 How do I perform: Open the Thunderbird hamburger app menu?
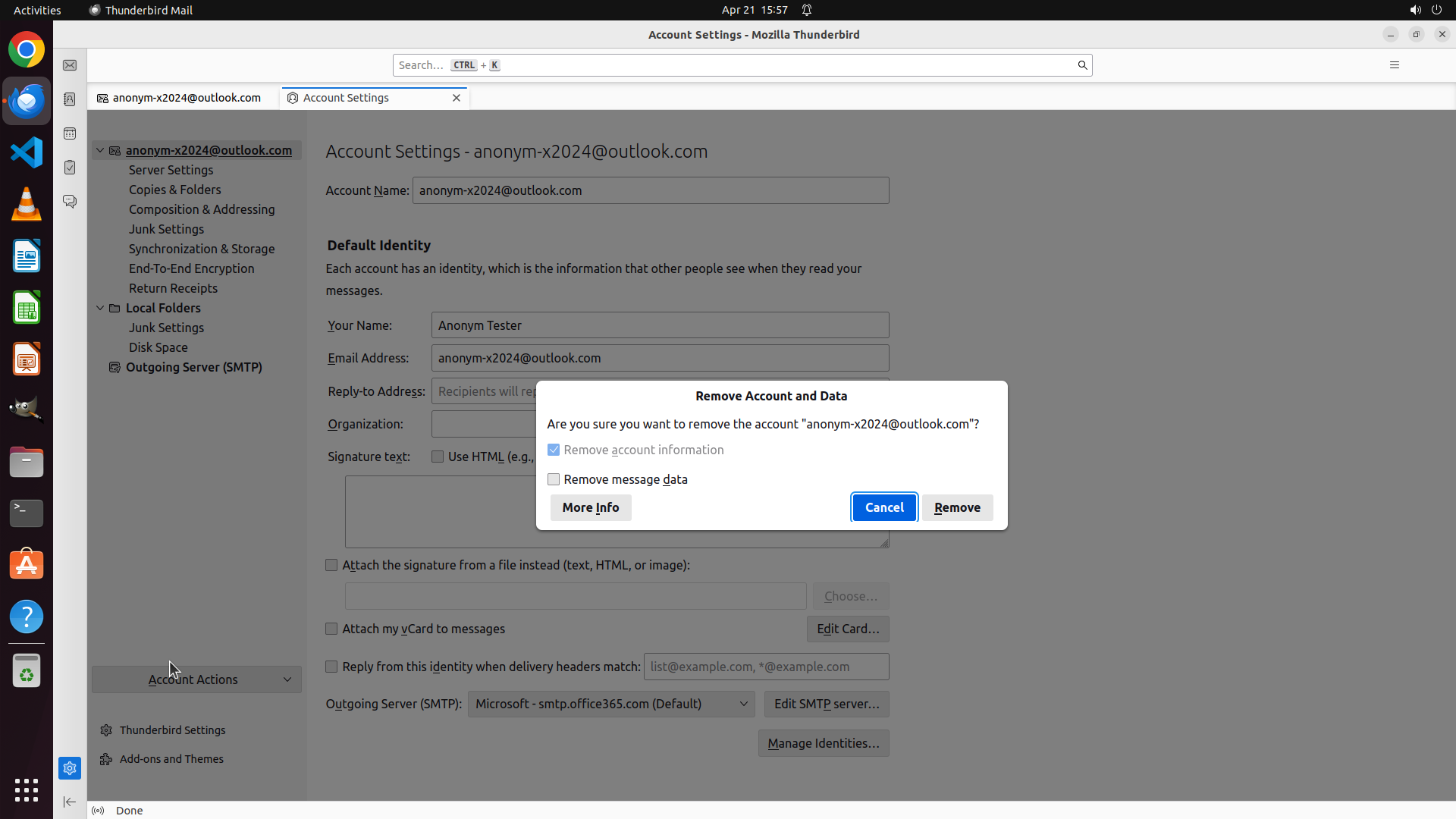point(1394,65)
